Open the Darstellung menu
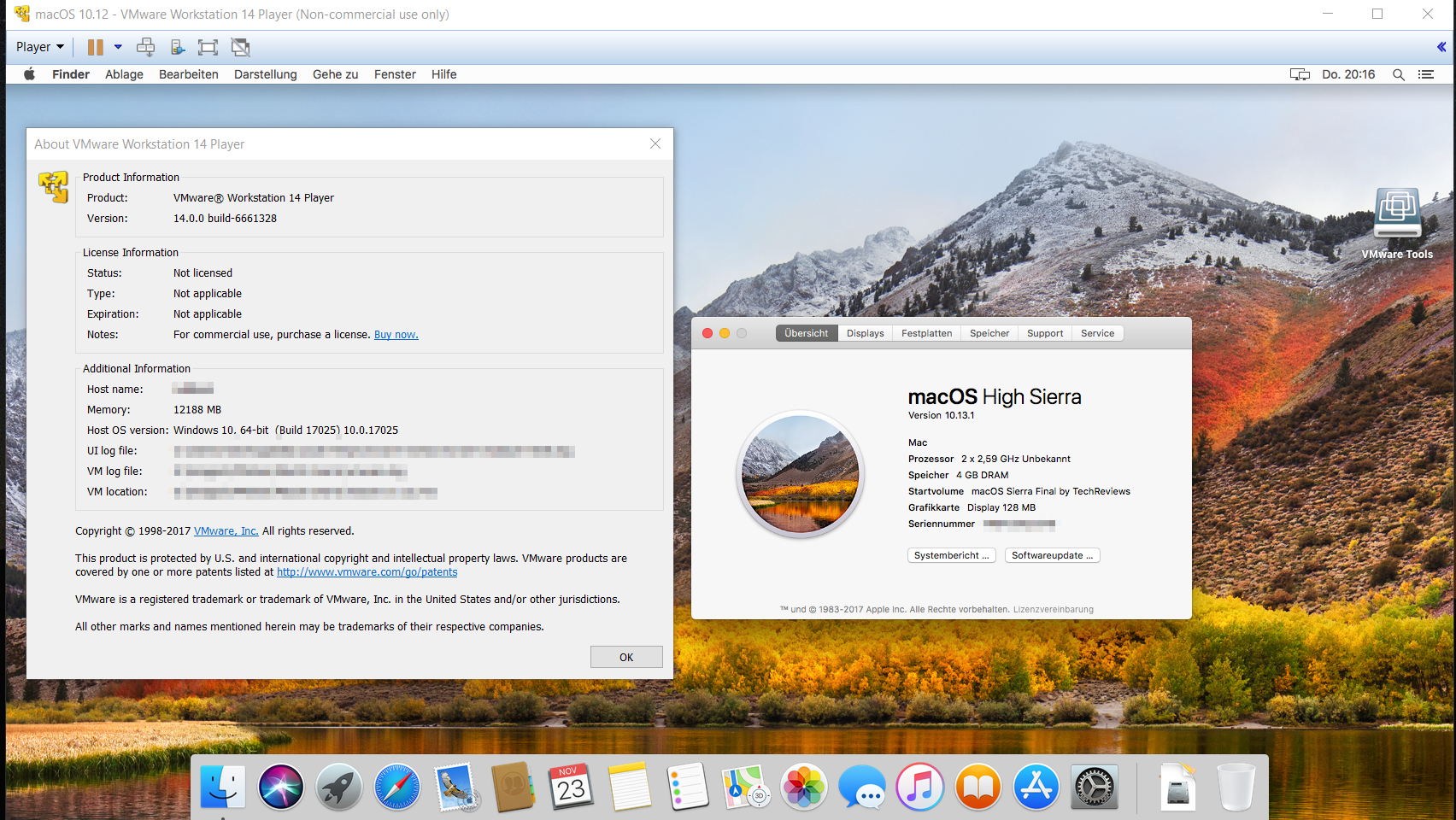This screenshot has height=820, width=1456. 266,74
